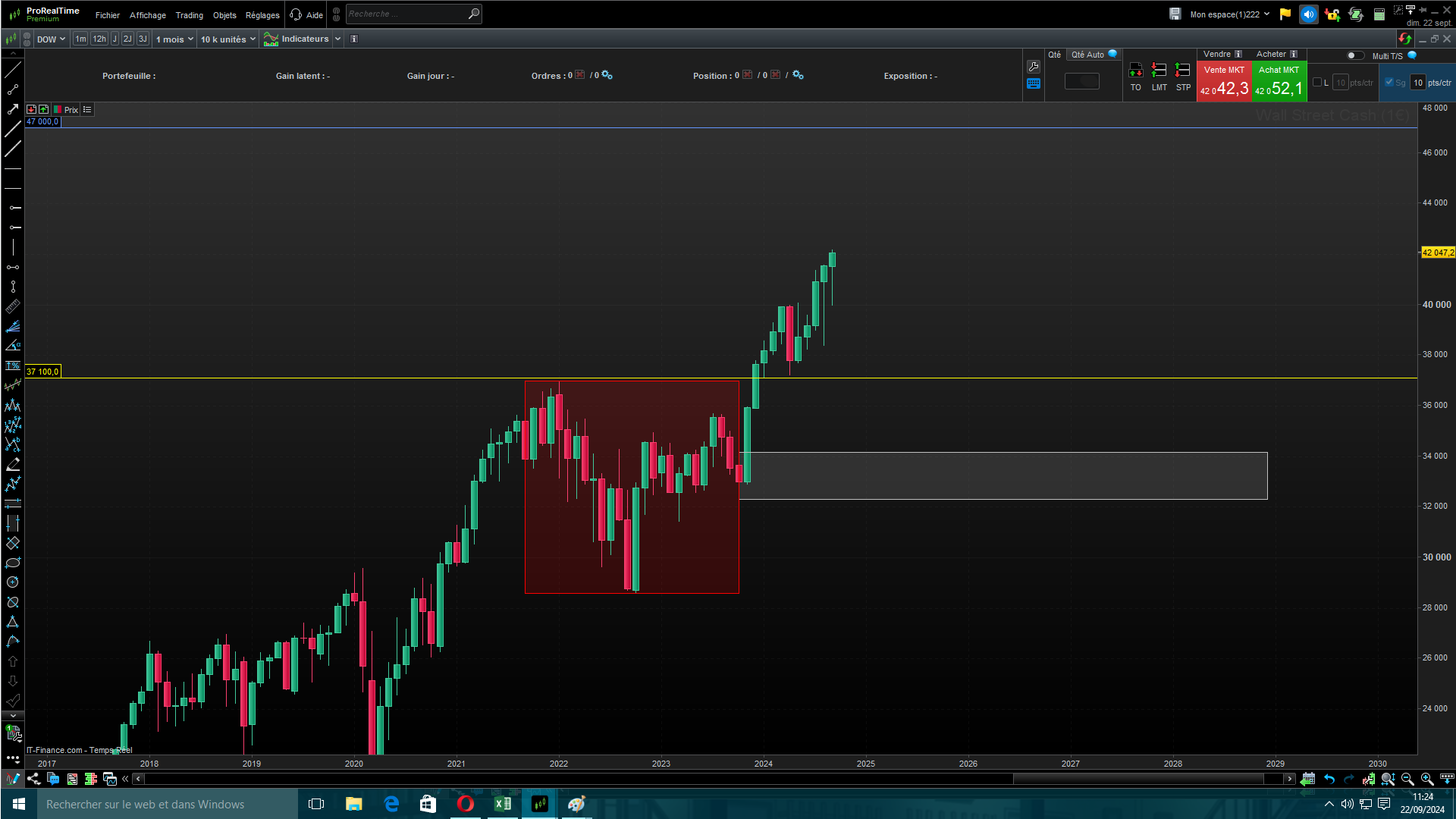1456x819 pixels.
Task: Open the 1 mois timeframe dropdown
Action: coord(174,39)
